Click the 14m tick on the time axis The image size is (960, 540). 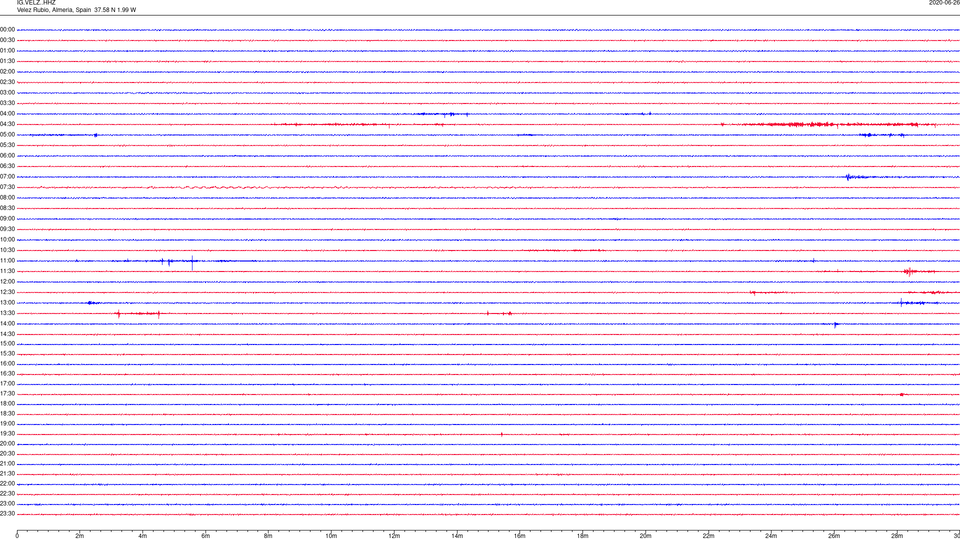coord(457,536)
